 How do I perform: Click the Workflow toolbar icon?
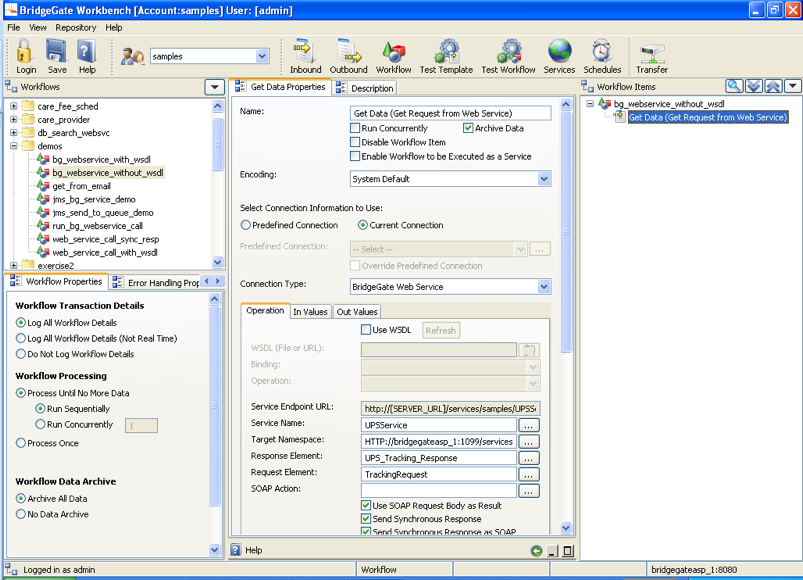click(x=393, y=52)
